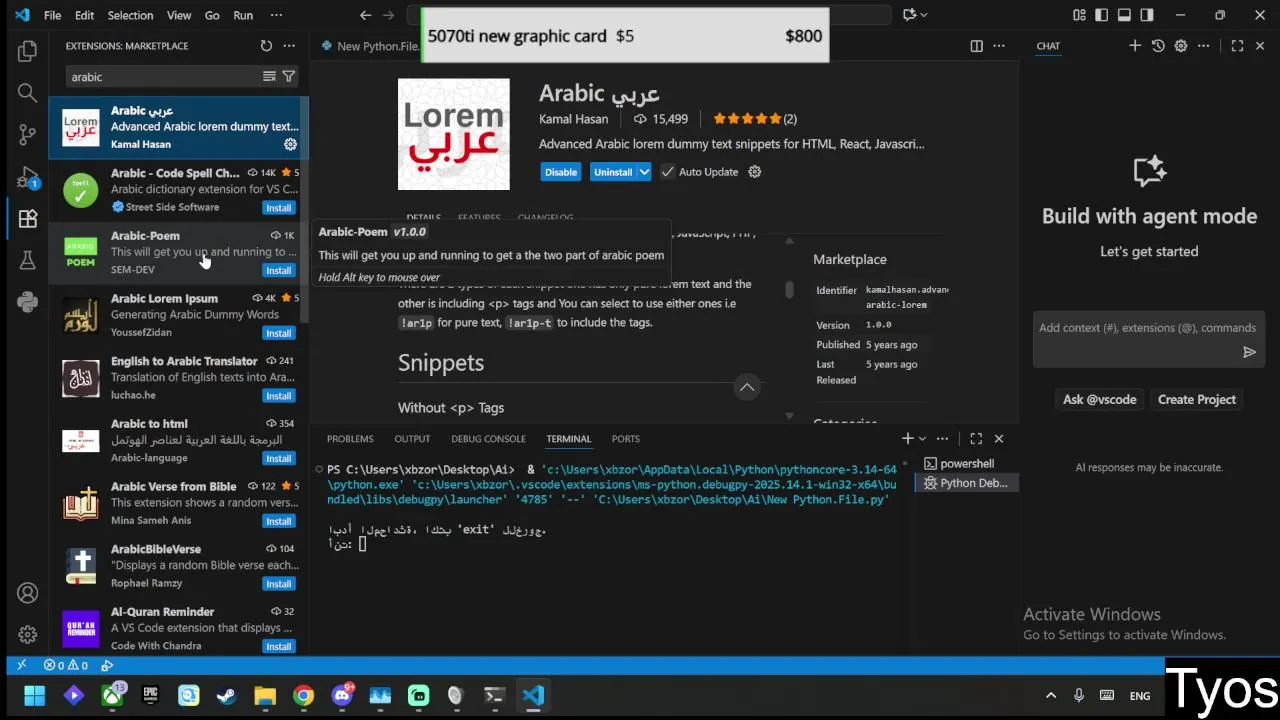Open the Run menu
Screen dimensions: 1280x720
[243, 15]
